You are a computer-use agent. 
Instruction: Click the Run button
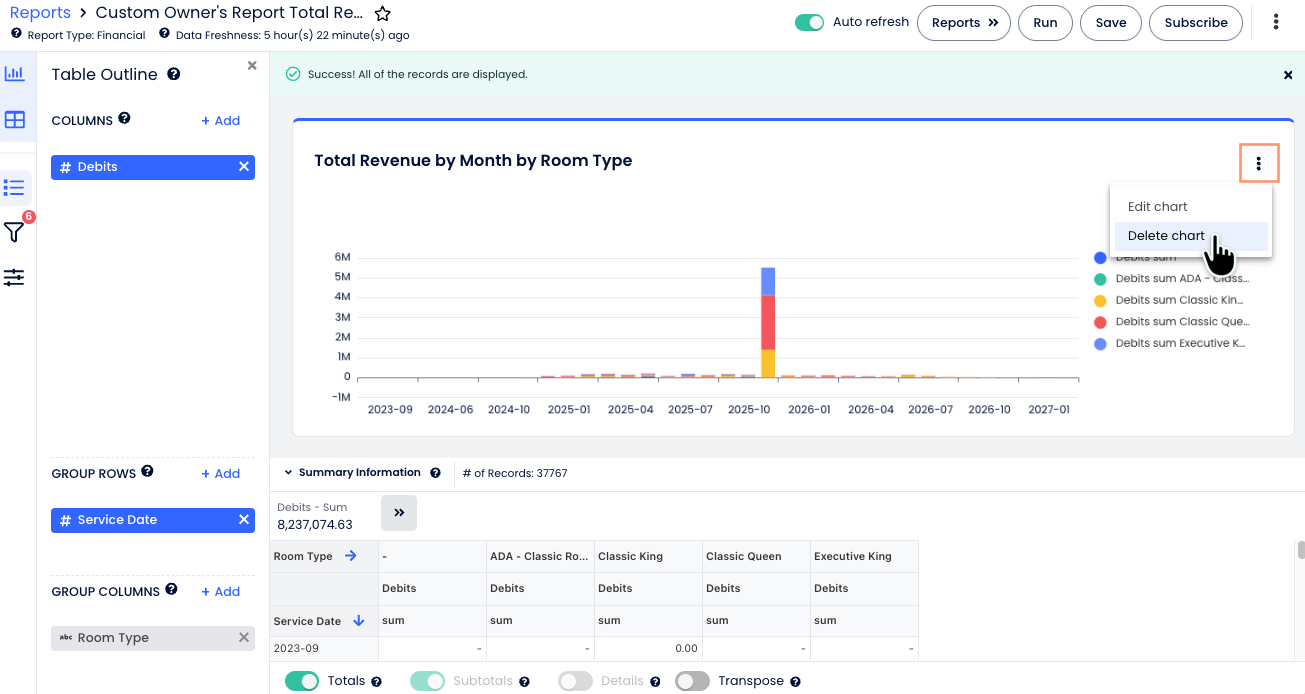[x=1045, y=23]
